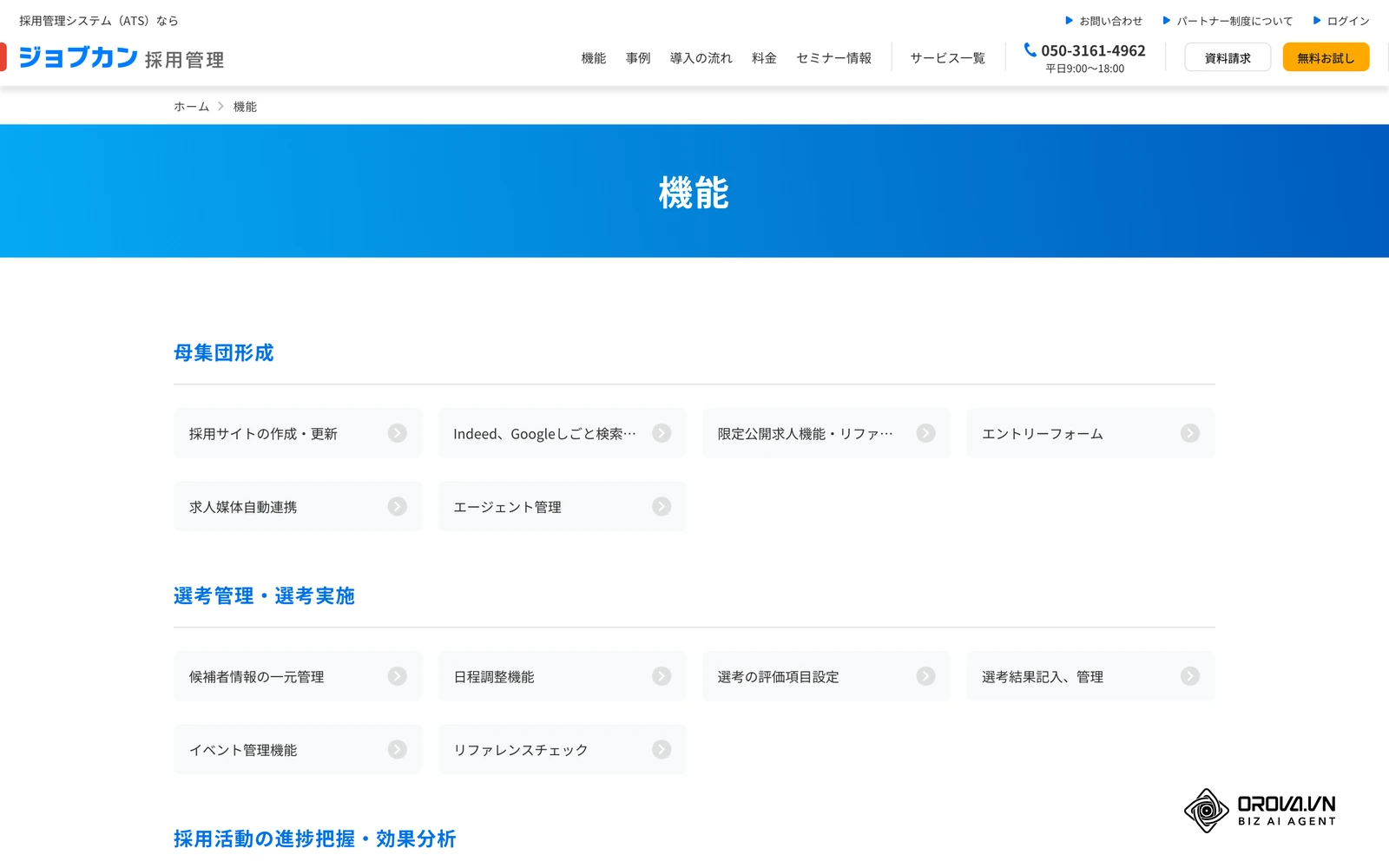Click arrow icon on リファレンスチェック card

[x=662, y=749]
